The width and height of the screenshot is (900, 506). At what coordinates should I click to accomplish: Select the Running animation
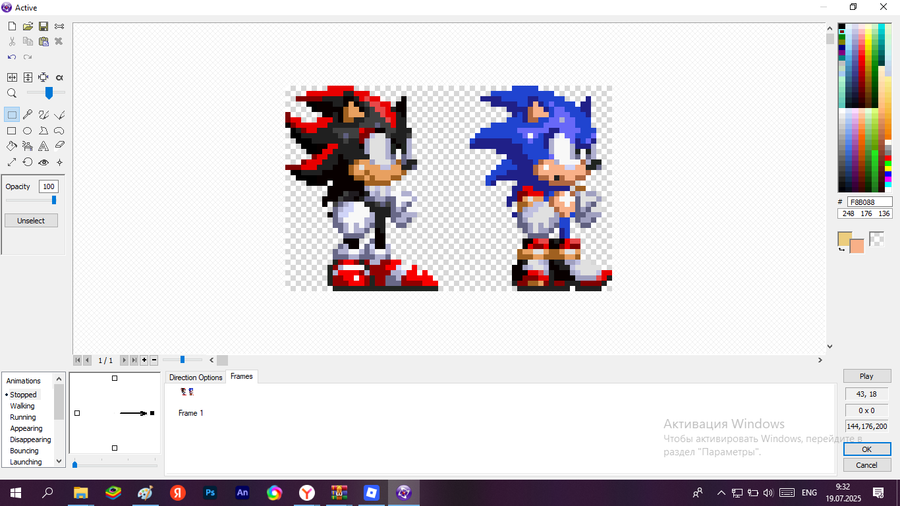pos(22,417)
